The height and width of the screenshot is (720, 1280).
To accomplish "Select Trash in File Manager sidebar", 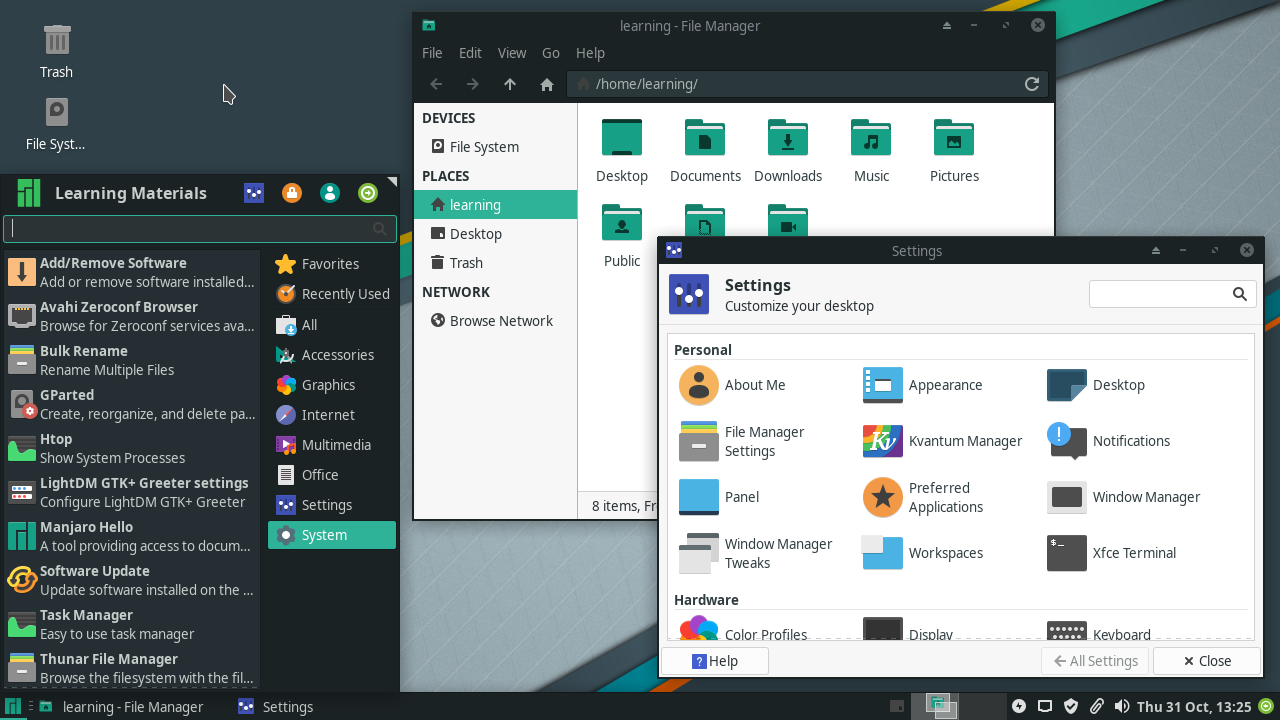I will [496, 263].
